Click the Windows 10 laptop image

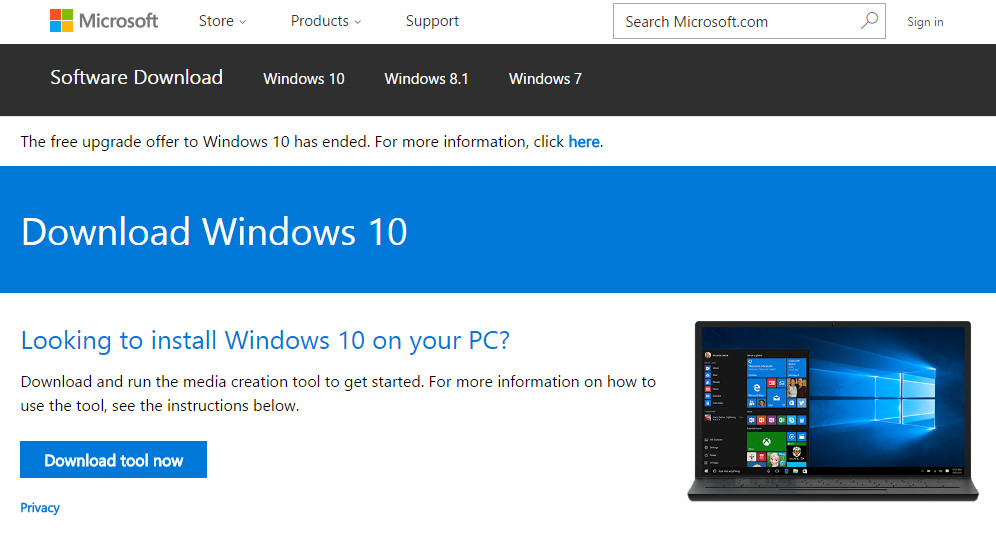[833, 411]
